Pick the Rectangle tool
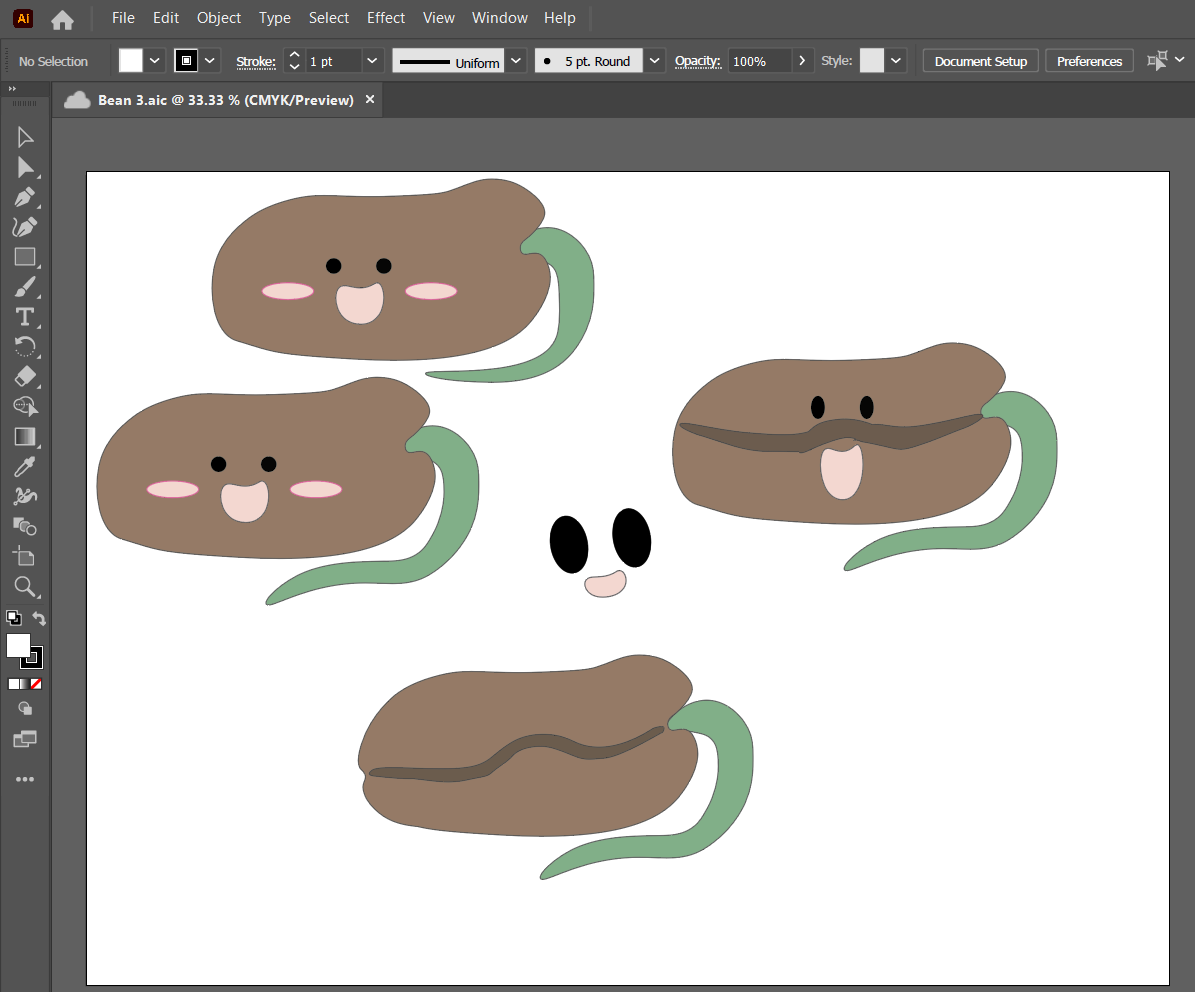This screenshot has height=992, width=1195. click(25, 257)
